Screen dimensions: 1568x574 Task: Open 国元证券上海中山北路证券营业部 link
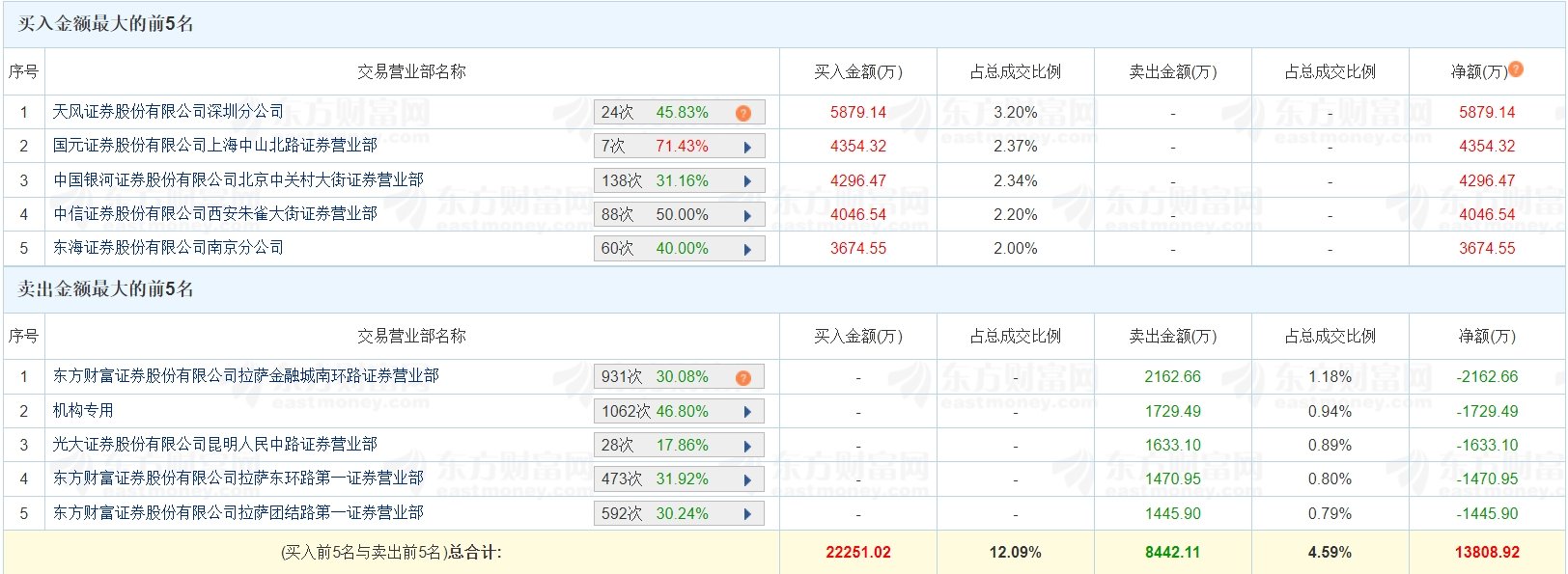214,146
